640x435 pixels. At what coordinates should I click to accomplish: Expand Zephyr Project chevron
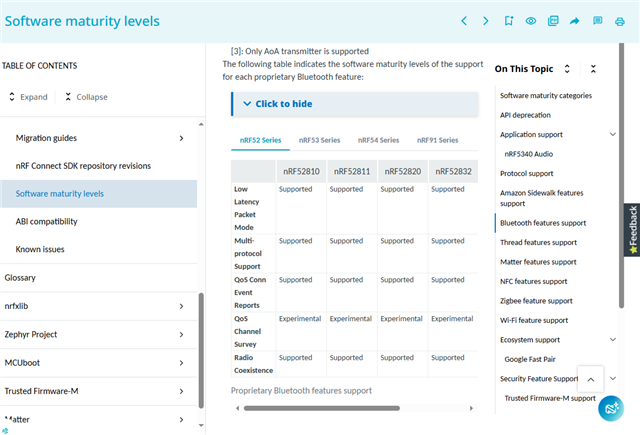tap(181, 335)
